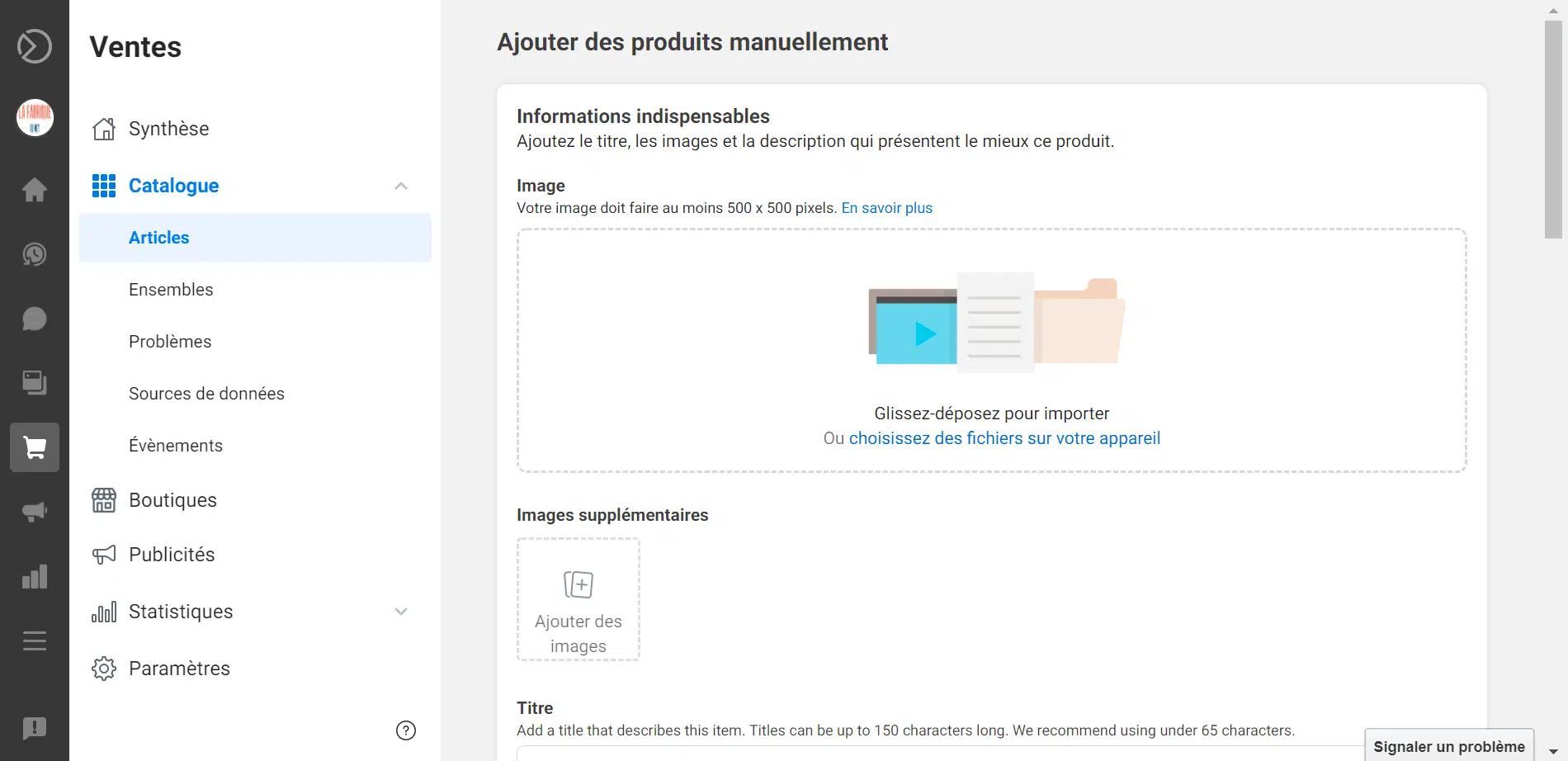Collapse the Catalogue section chevron
The width and height of the screenshot is (1568, 761).
point(401,186)
